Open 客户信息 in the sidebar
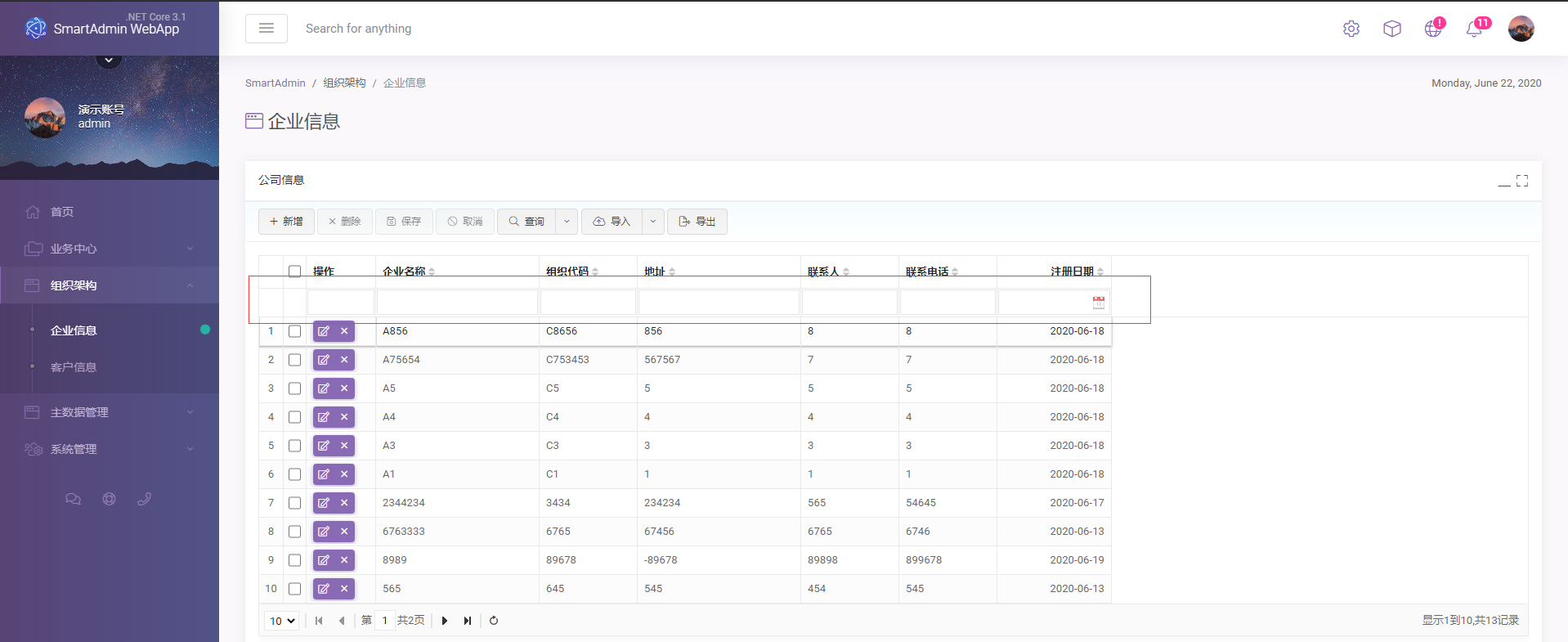Screen dimensions: 1568x642 click(74, 367)
